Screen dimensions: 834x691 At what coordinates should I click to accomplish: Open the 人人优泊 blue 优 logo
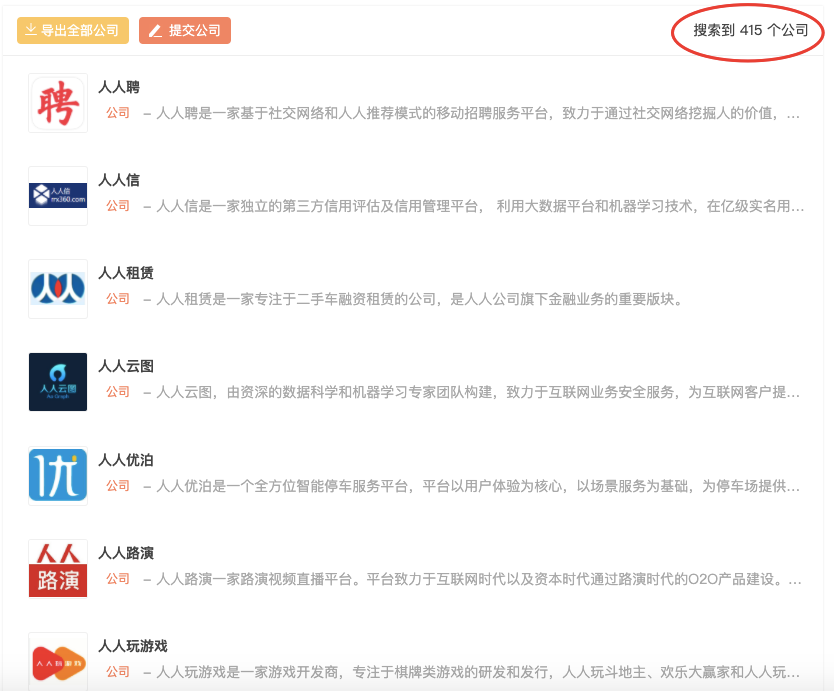coord(58,476)
